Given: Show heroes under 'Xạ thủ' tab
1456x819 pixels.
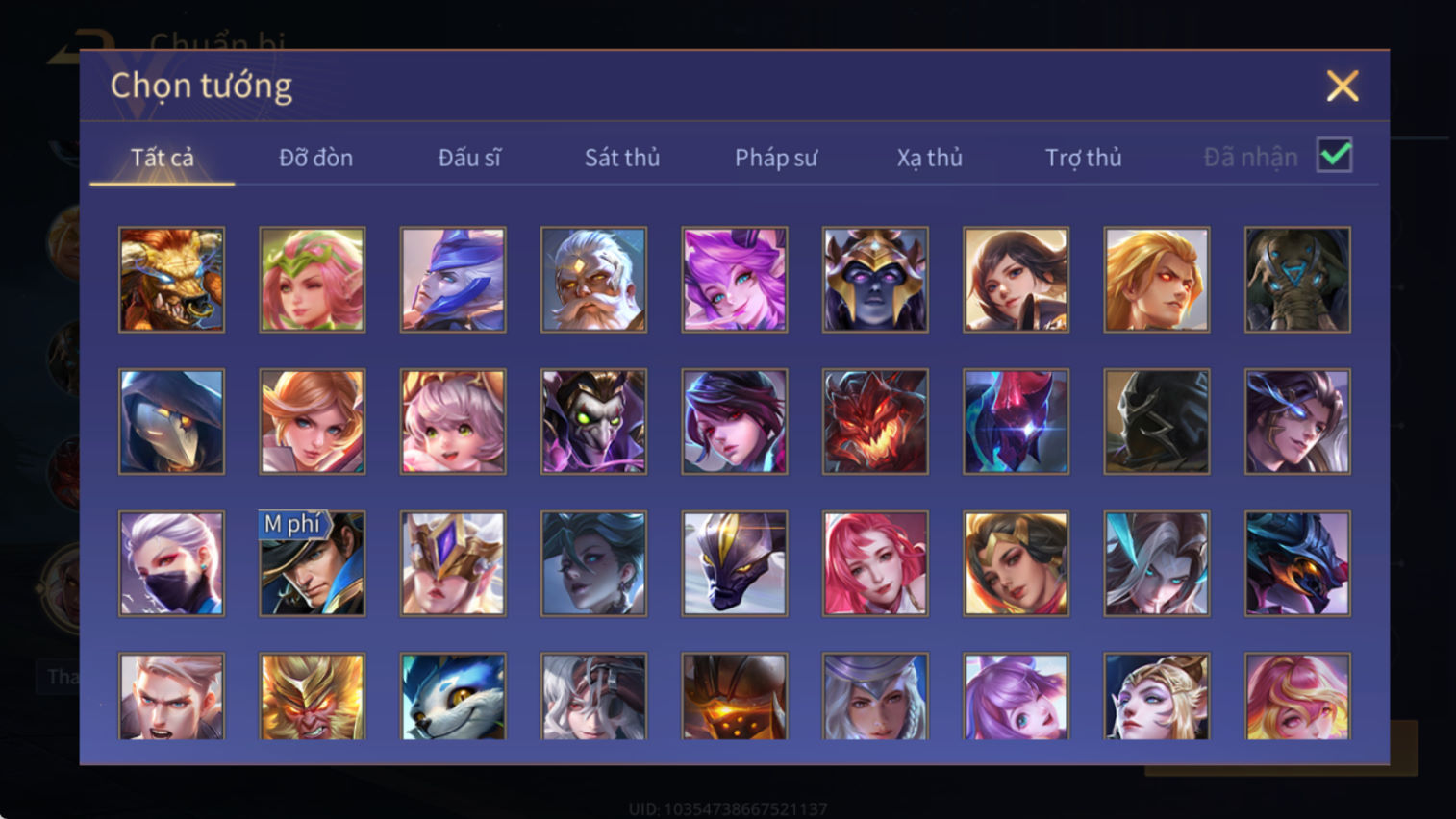Looking at the screenshot, I should 930,158.
